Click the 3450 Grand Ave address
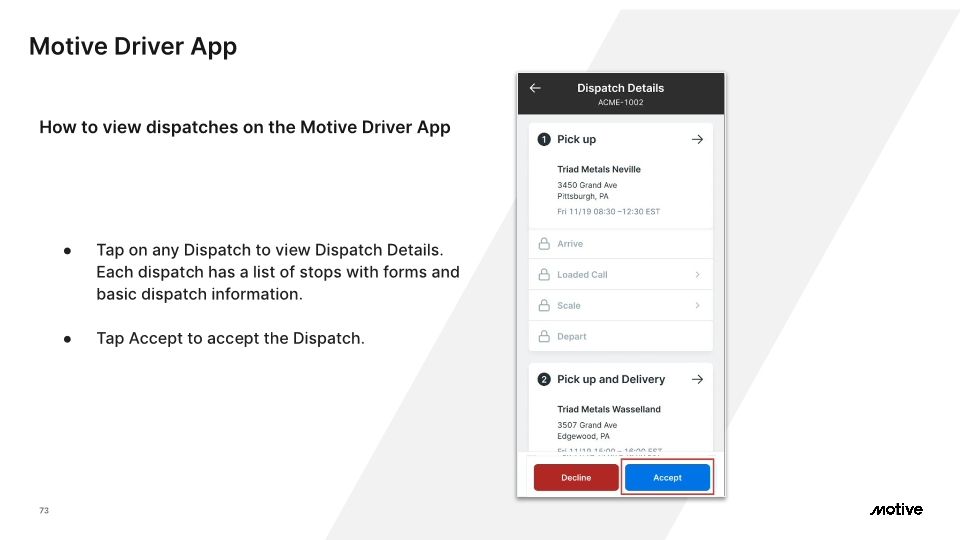 click(587, 185)
